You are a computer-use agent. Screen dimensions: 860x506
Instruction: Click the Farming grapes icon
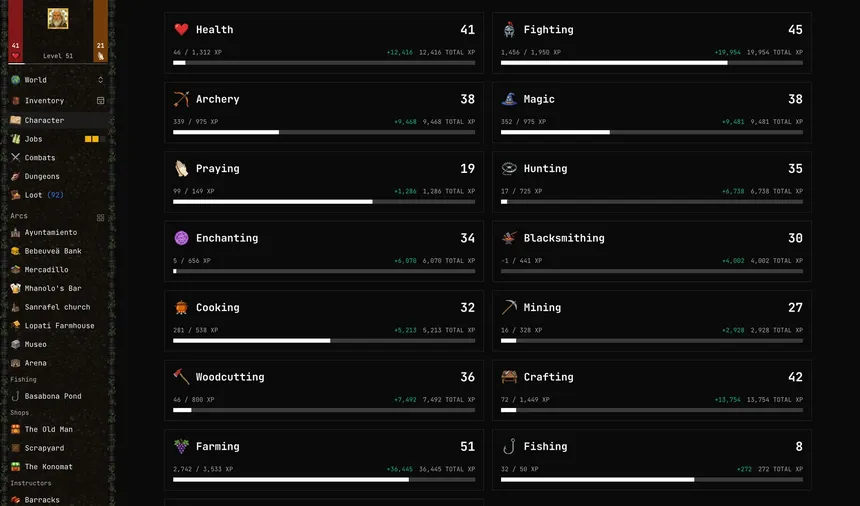181,446
